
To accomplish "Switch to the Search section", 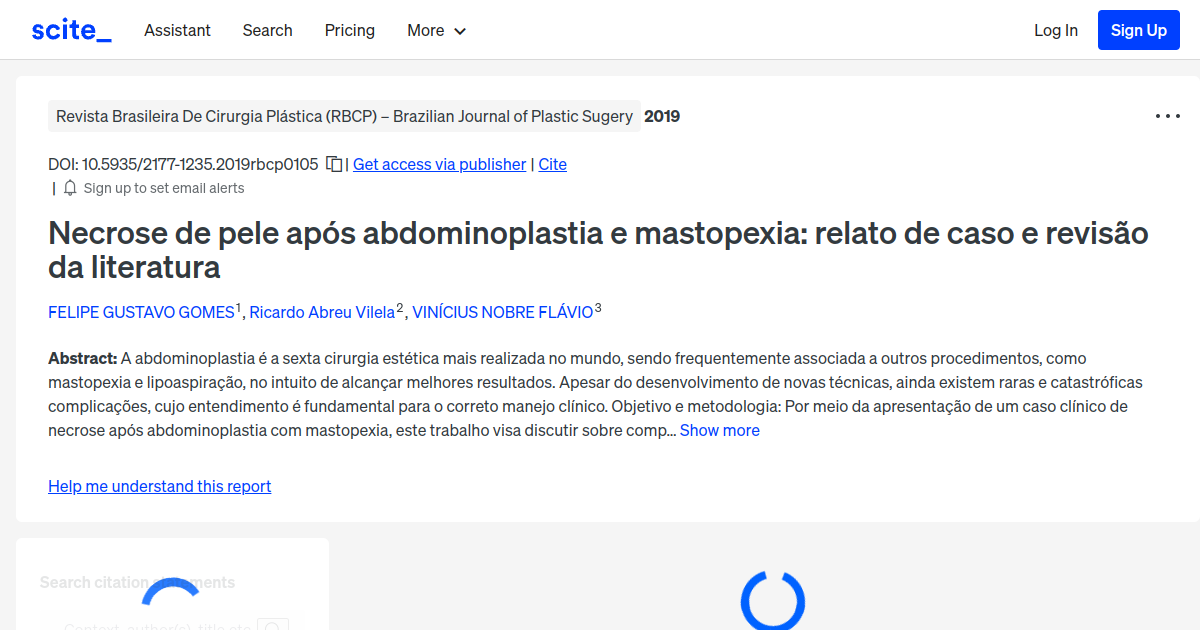I will [267, 30].
